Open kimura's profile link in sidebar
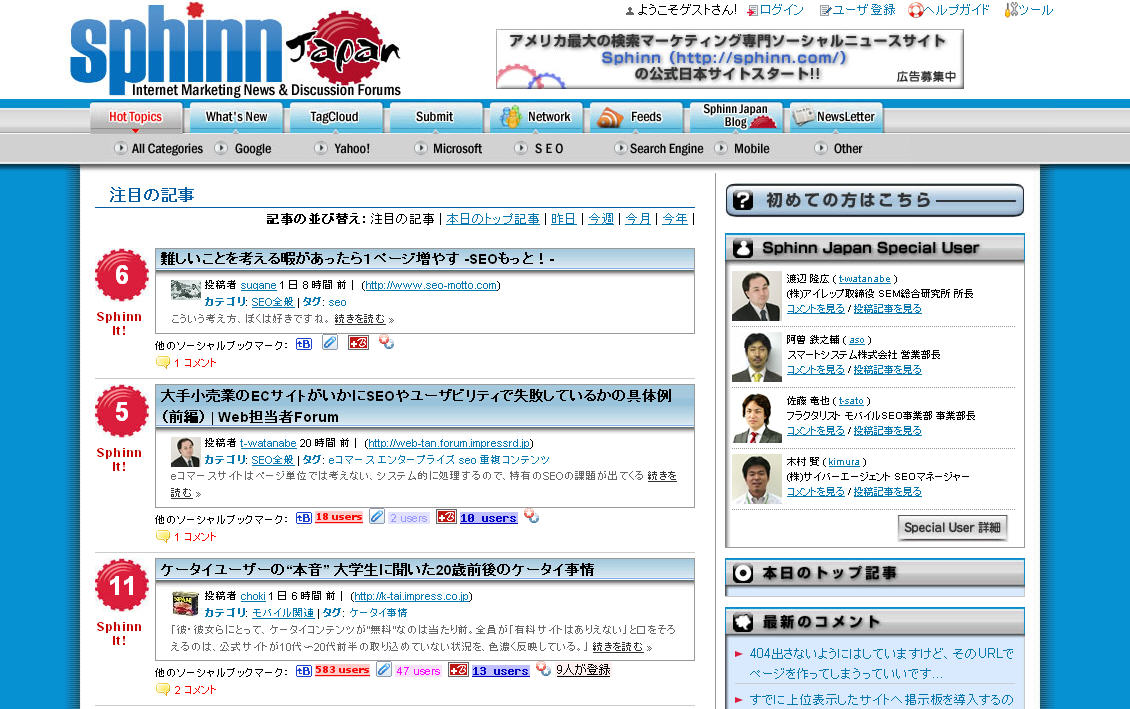The width and height of the screenshot is (1130, 709). (x=844, y=462)
